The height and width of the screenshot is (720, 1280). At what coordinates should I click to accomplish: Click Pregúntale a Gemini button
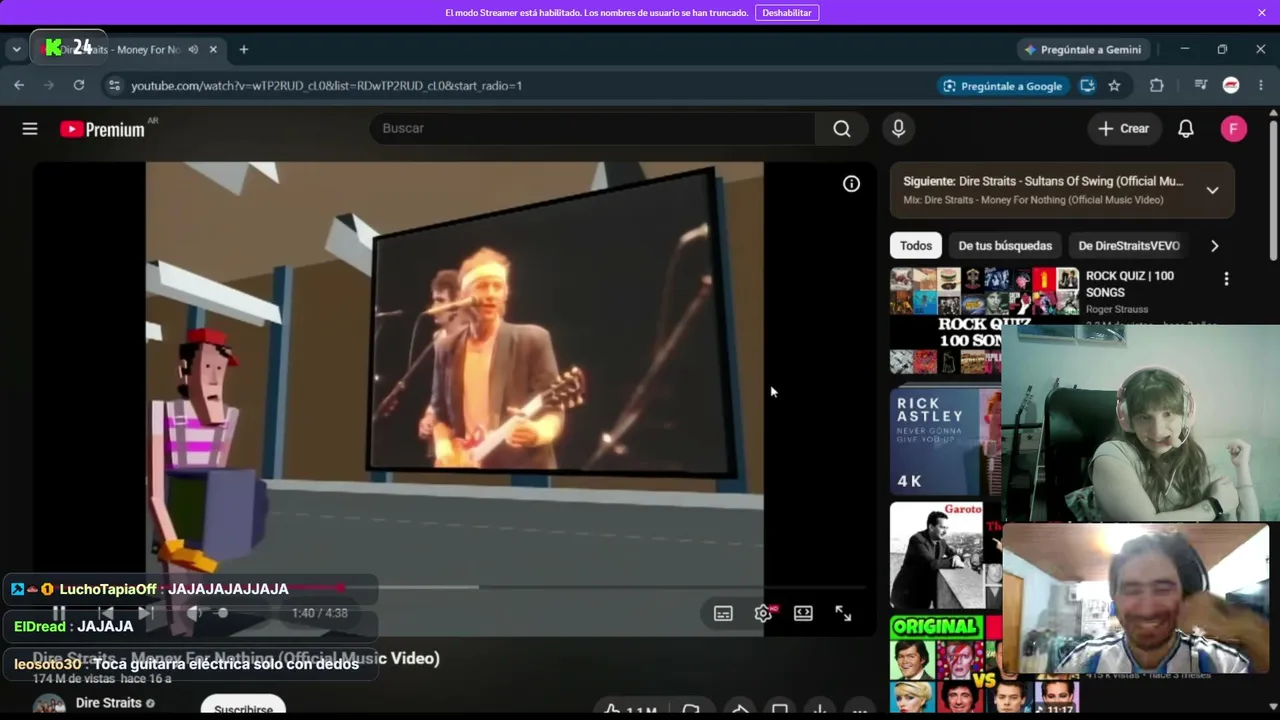tap(1081, 49)
